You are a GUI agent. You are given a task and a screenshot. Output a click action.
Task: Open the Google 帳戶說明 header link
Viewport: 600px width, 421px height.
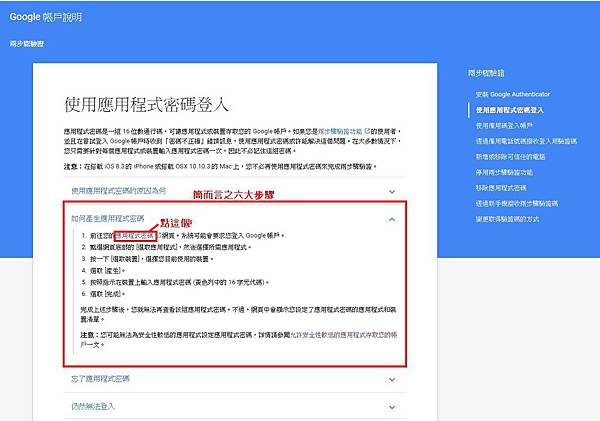[46, 17]
